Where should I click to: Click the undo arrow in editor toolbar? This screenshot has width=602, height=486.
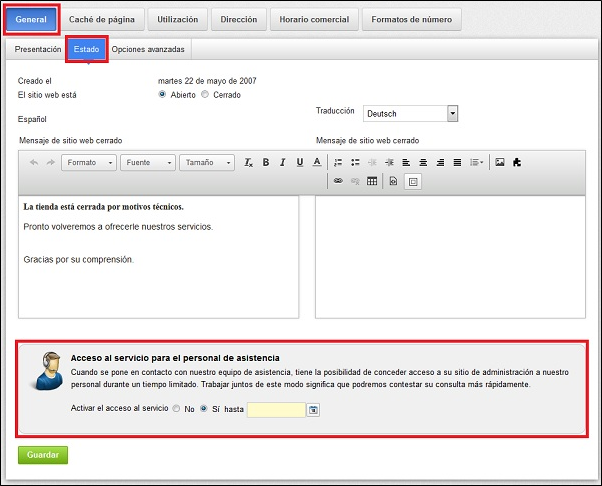[34, 162]
